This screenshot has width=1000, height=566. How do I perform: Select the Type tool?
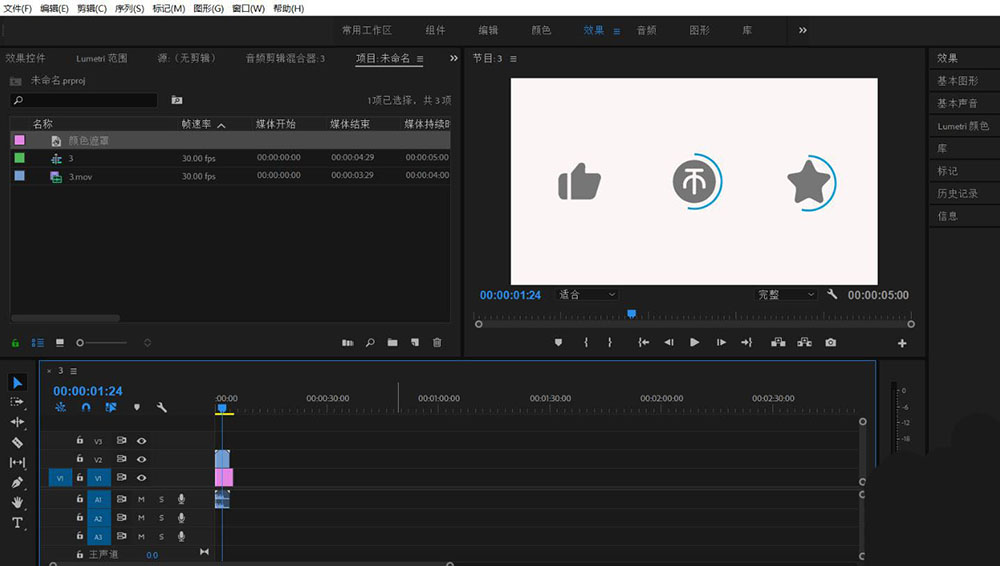(17, 523)
